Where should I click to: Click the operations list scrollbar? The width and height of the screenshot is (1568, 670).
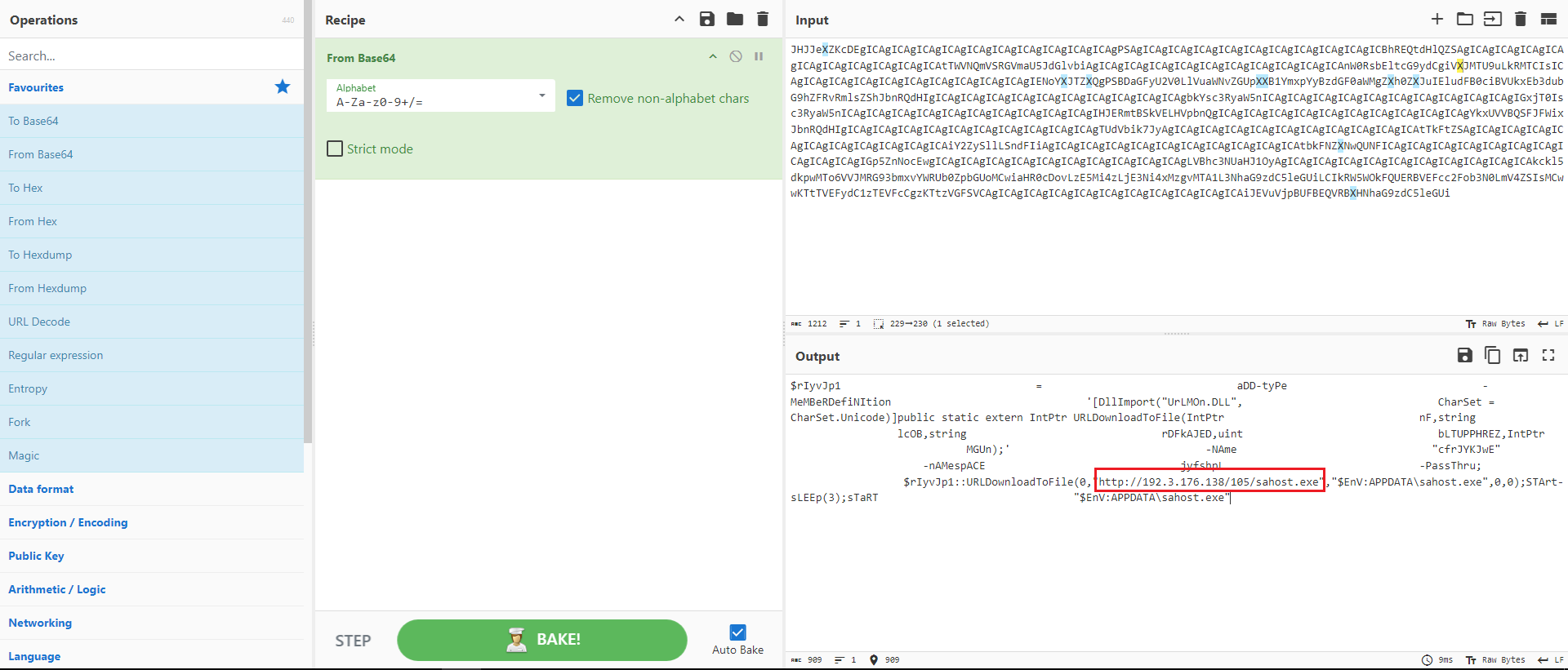click(x=308, y=220)
